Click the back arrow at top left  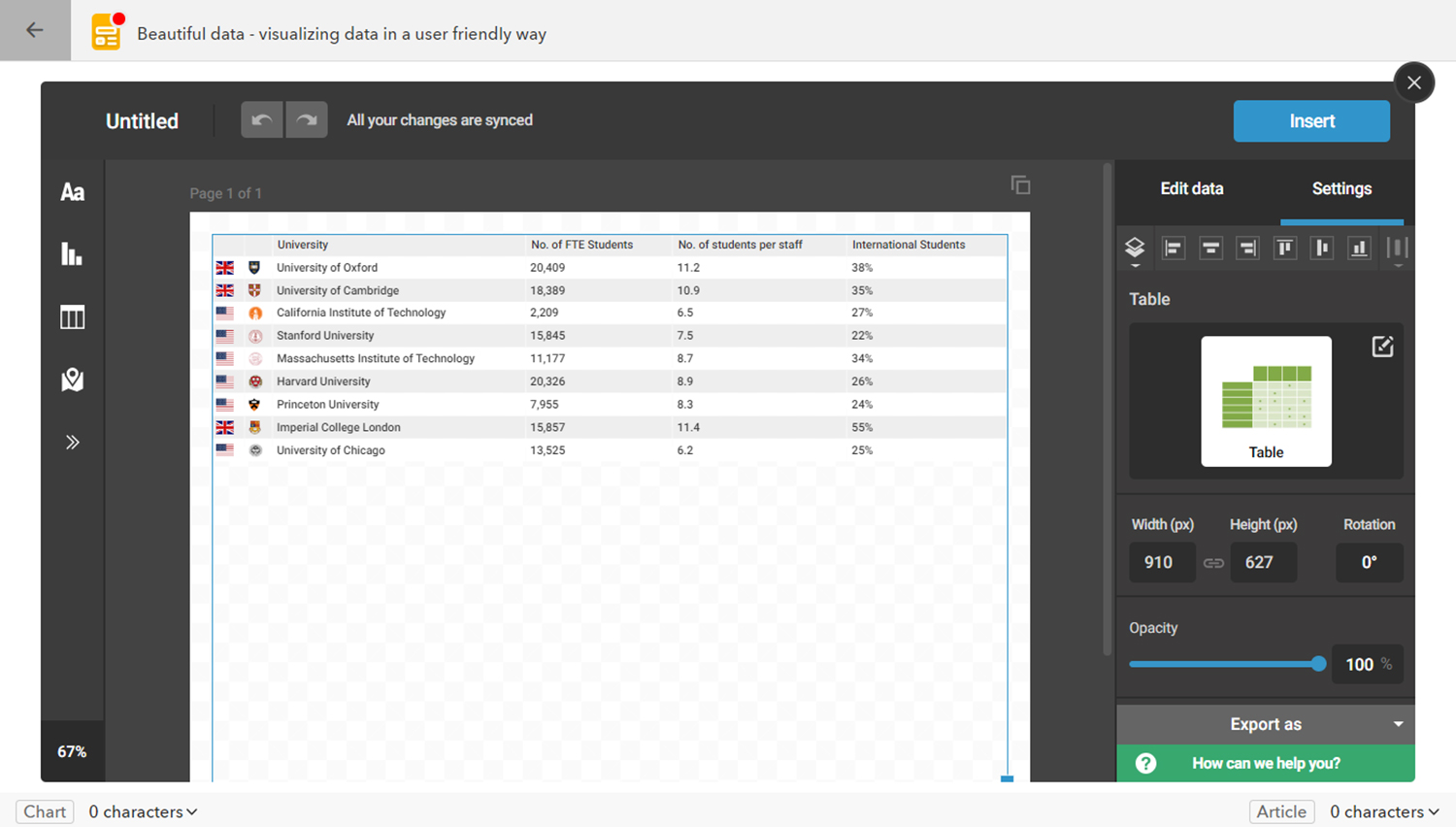[35, 30]
